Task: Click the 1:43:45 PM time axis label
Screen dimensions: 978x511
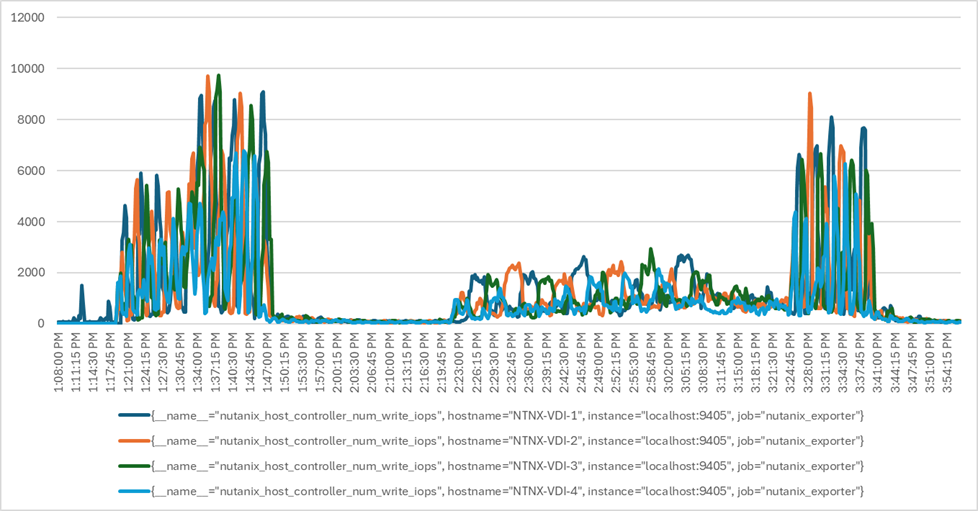Action: tap(251, 363)
